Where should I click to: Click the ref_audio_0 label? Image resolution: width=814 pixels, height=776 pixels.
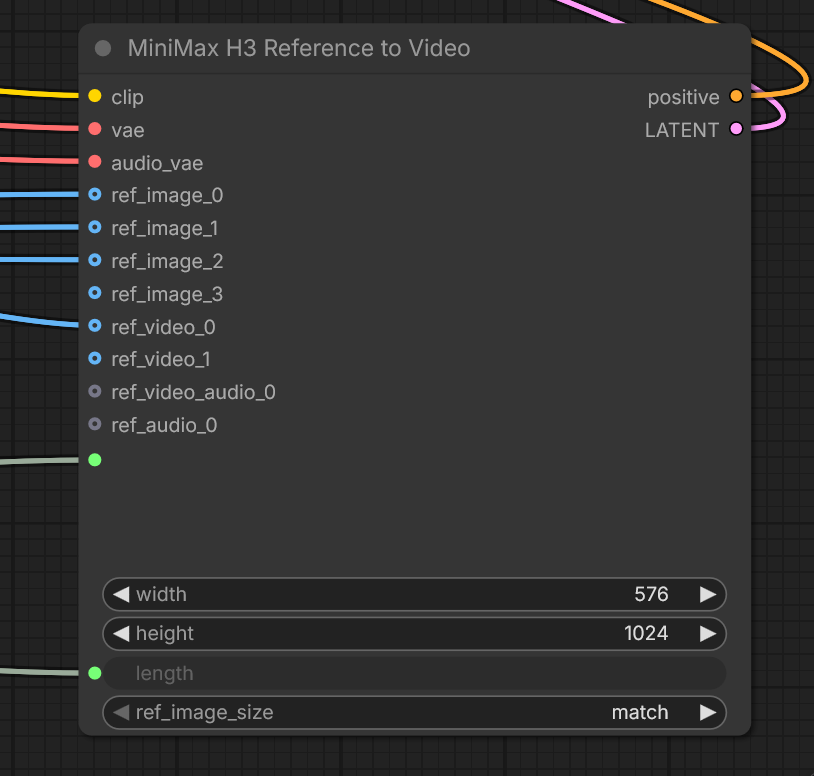click(x=164, y=426)
